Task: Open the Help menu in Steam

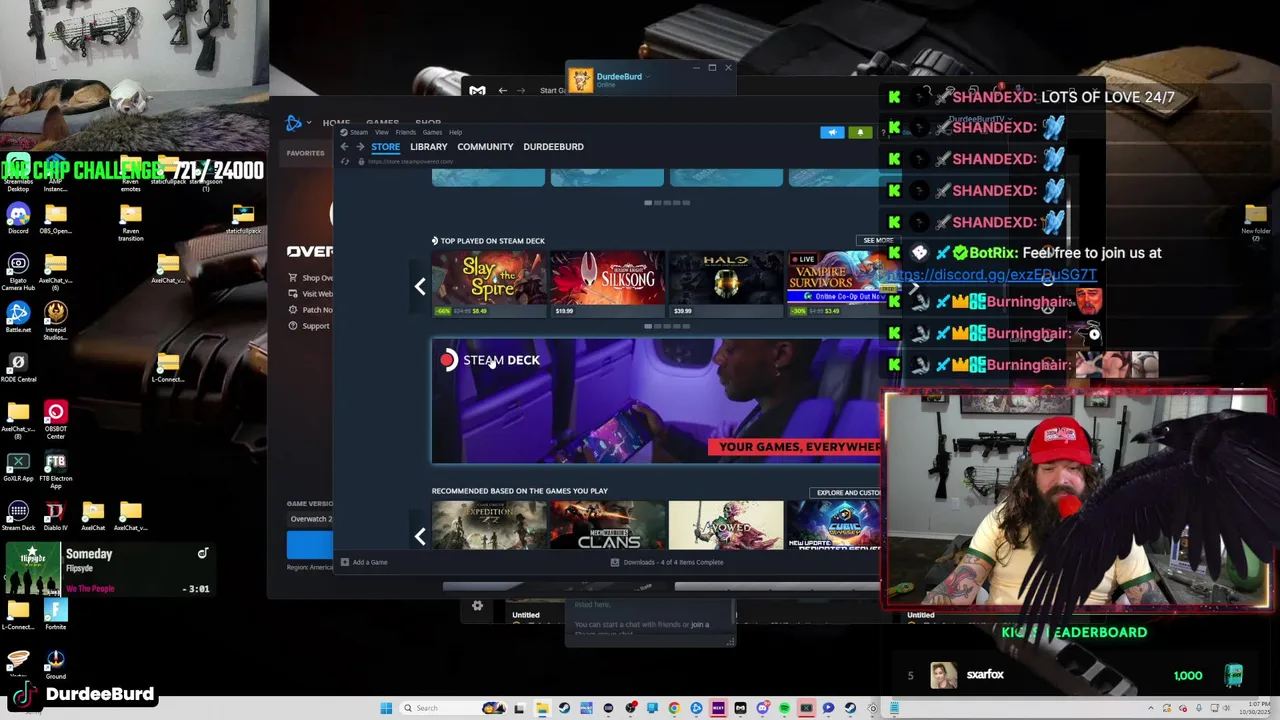Action: click(x=455, y=132)
